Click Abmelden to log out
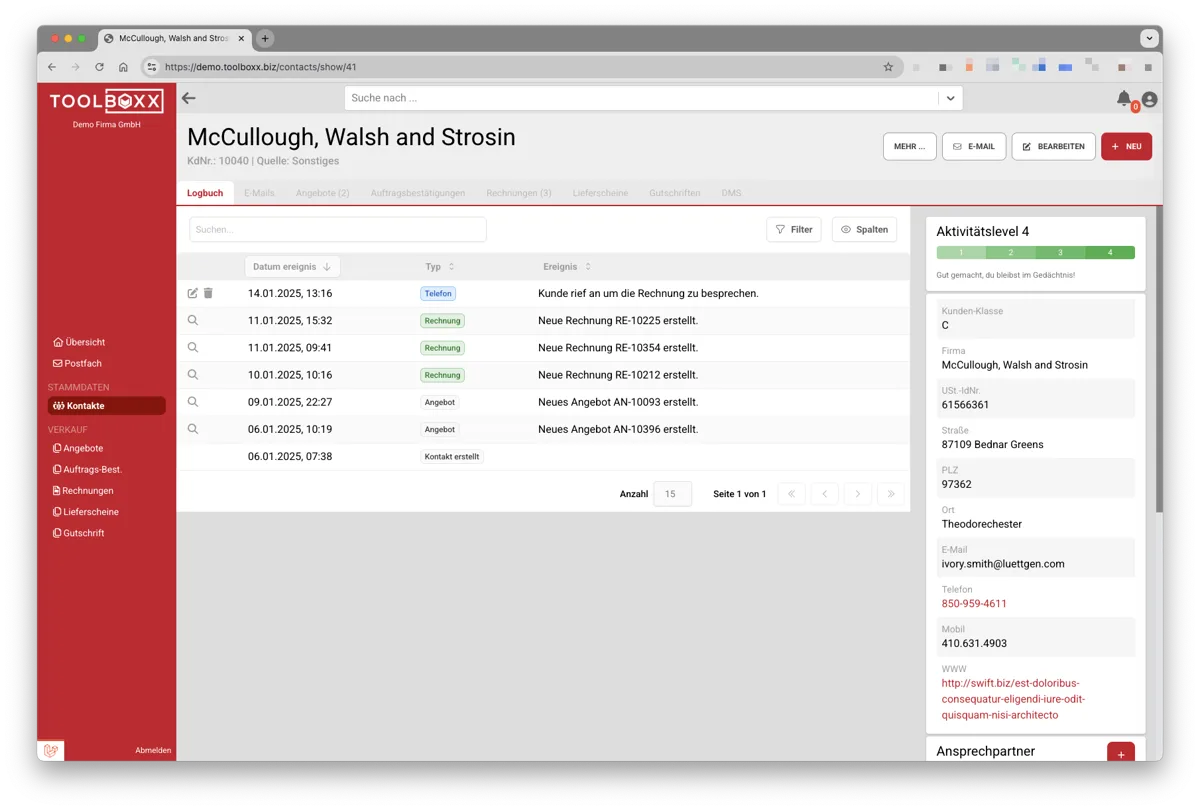 (153, 750)
